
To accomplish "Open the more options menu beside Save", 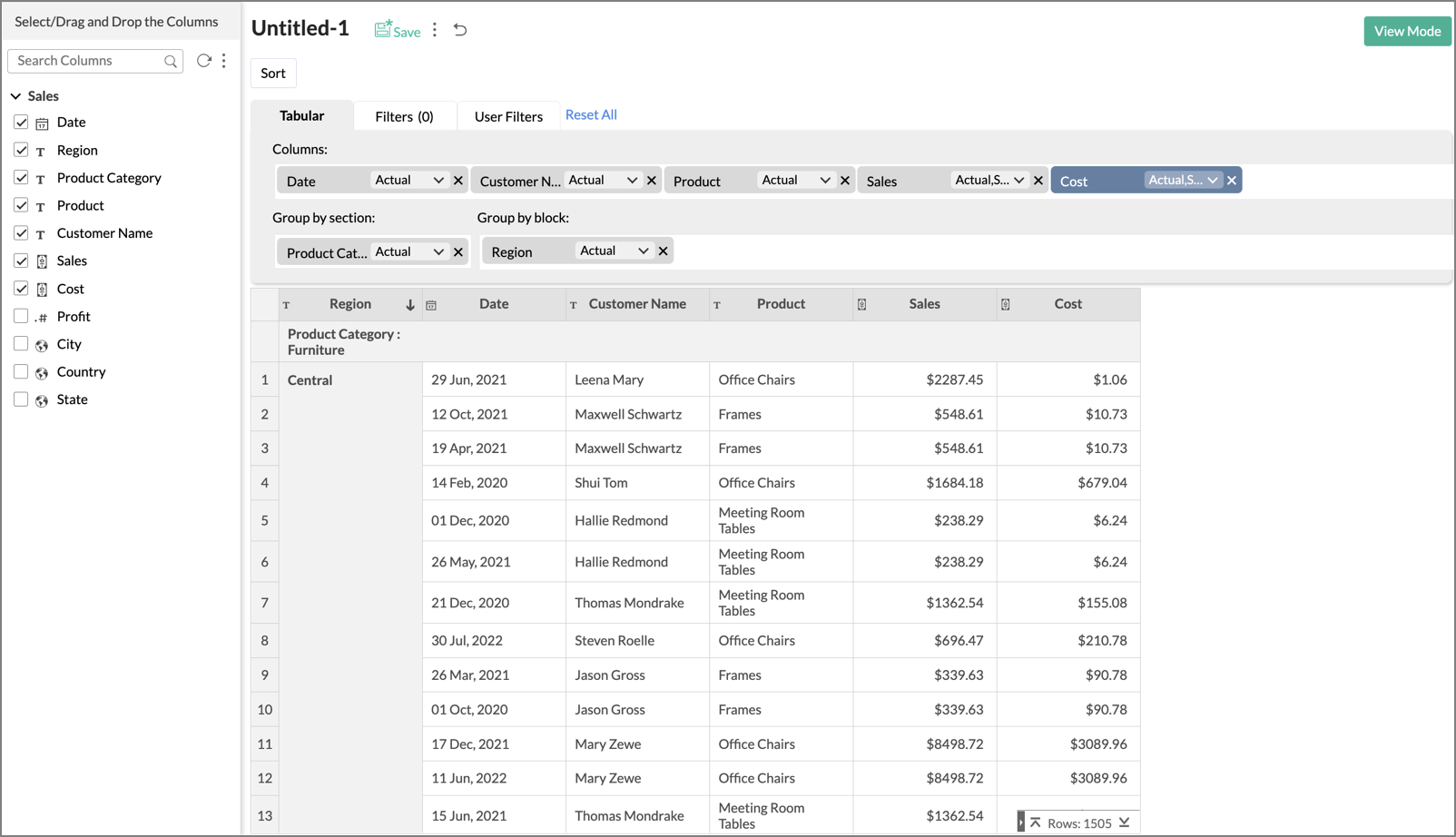I will 435,30.
